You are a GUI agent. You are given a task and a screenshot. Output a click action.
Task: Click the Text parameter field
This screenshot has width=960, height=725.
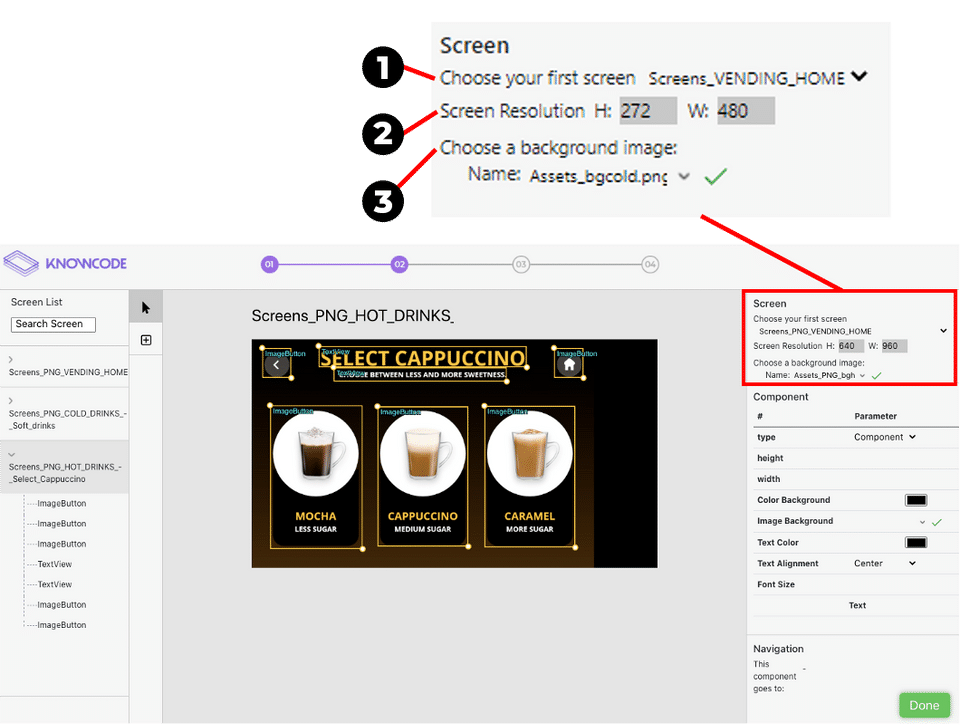pos(856,606)
